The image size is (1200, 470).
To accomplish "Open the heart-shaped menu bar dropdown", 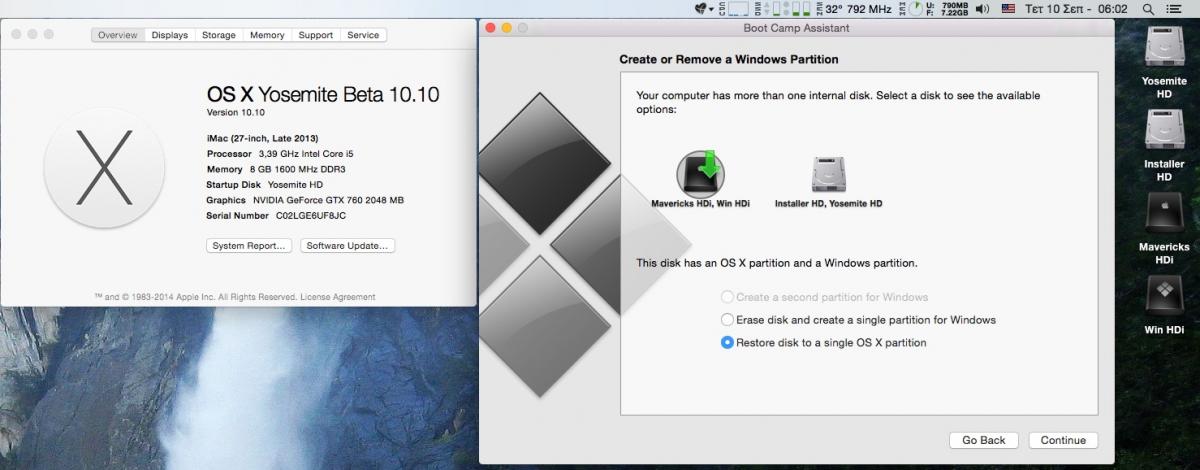I will pos(705,9).
